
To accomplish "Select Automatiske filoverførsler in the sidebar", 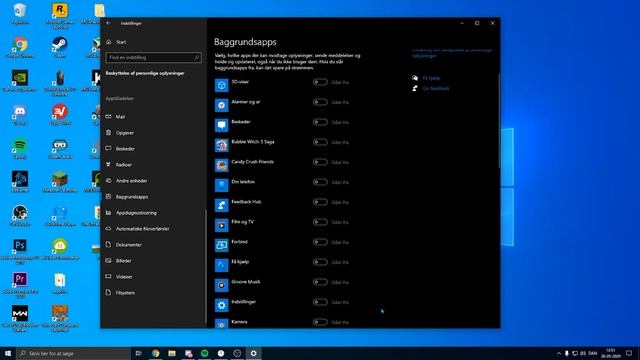I will (x=153, y=229).
